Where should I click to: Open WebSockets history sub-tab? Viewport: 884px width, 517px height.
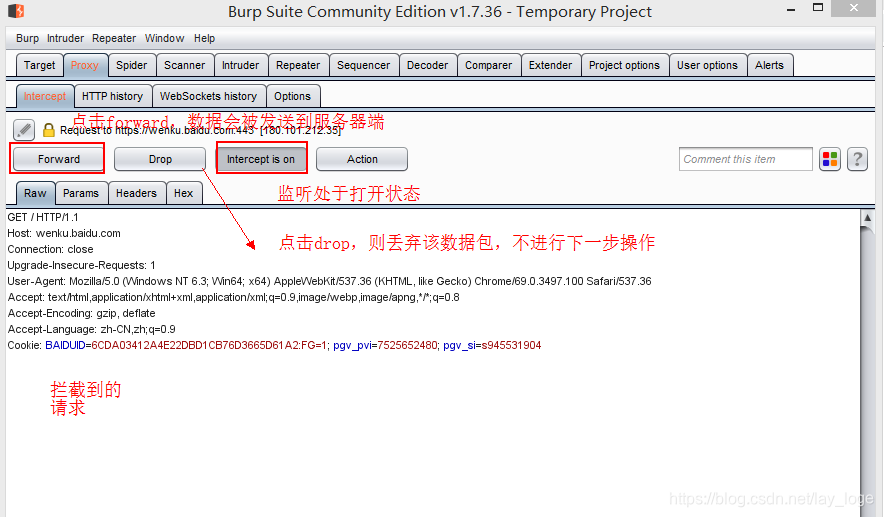208,96
